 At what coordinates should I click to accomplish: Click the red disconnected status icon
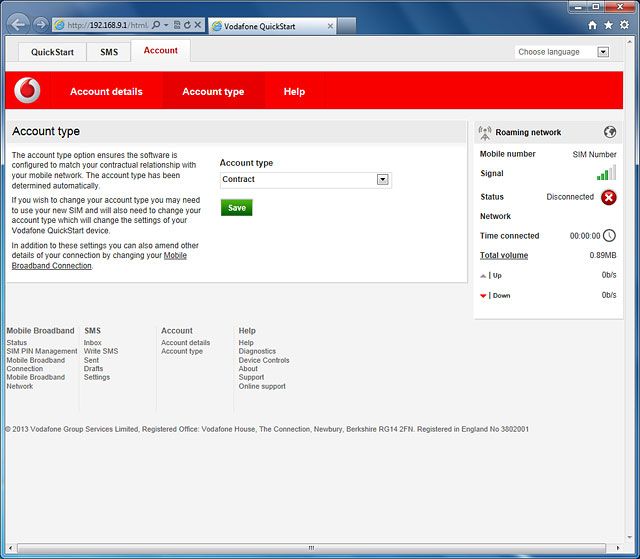click(608, 197)
